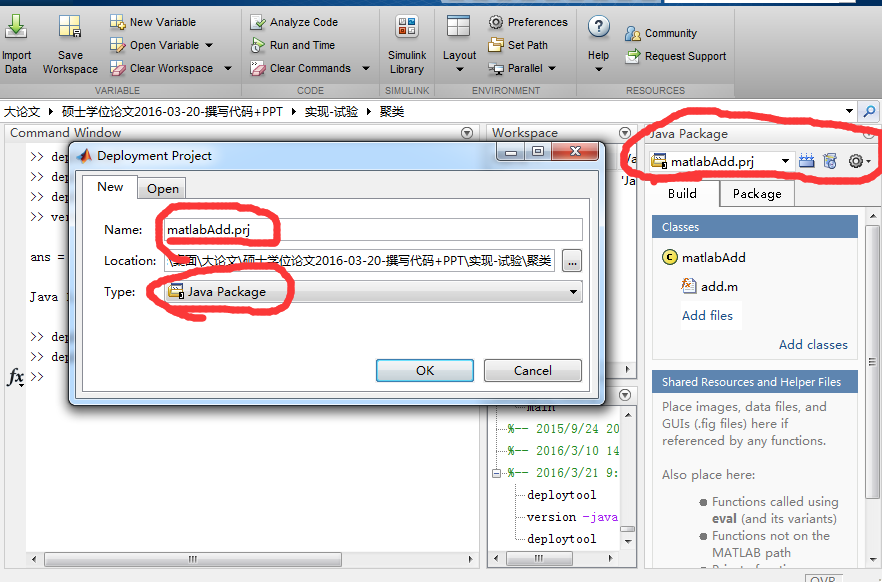This screenshot has width=882, height=582.
Task: Click the 大论文 path segment
Action: (x=22, y=111)
